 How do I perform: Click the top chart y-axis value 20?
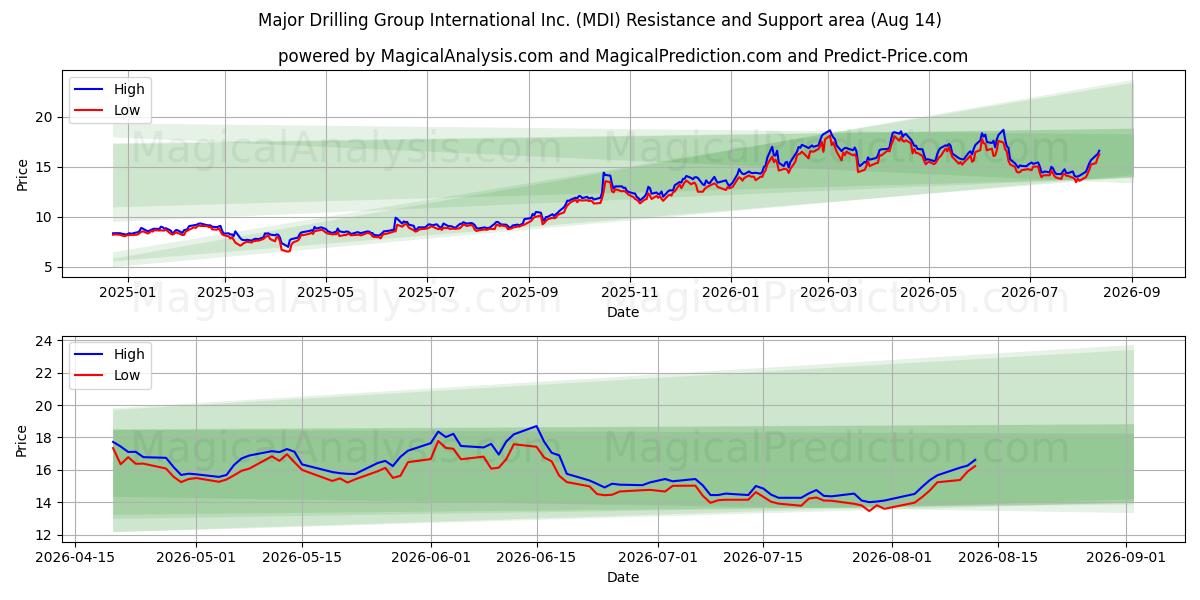point(45,117)
